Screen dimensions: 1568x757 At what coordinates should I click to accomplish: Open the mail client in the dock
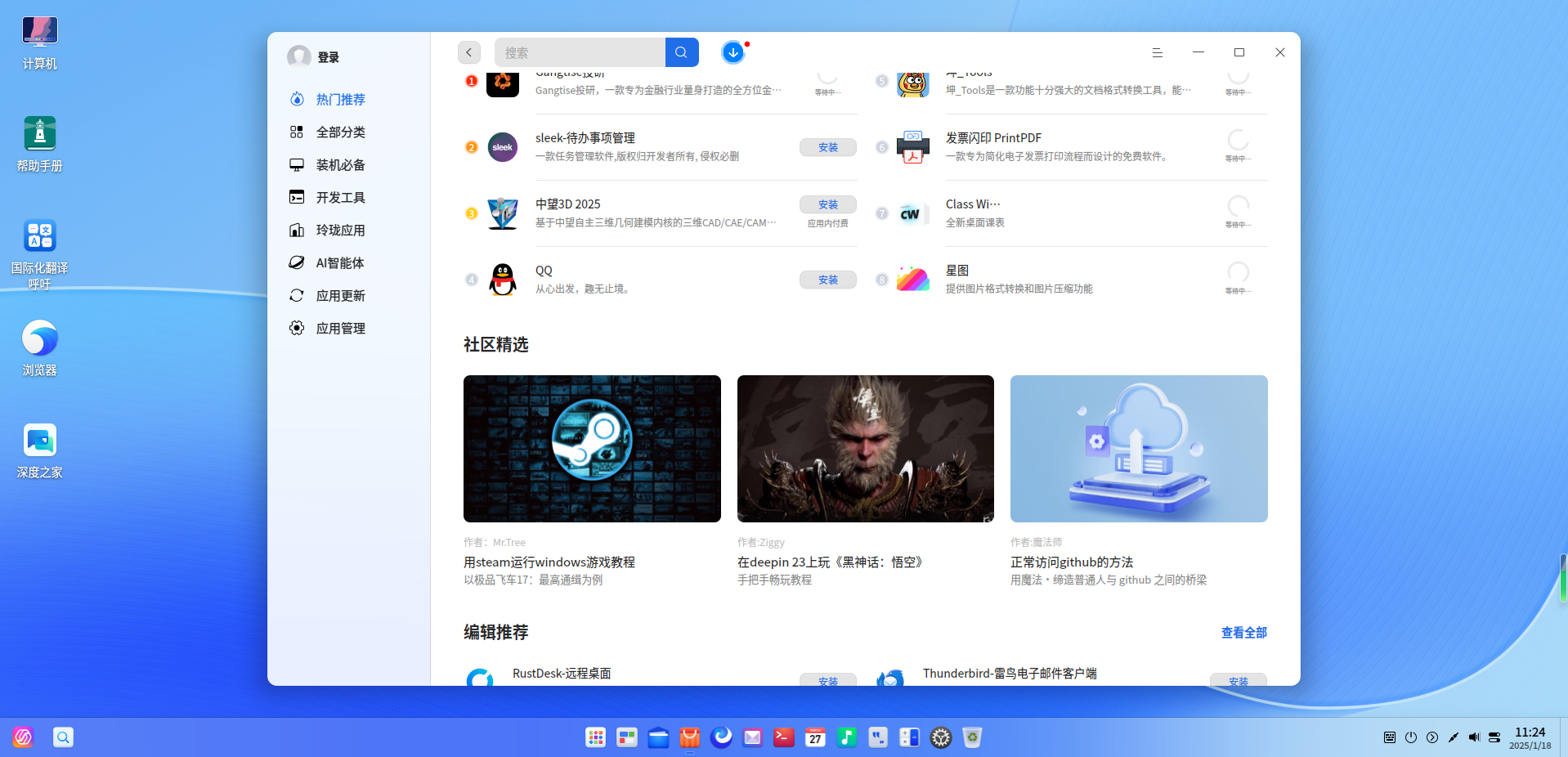[x=752, y=737]
